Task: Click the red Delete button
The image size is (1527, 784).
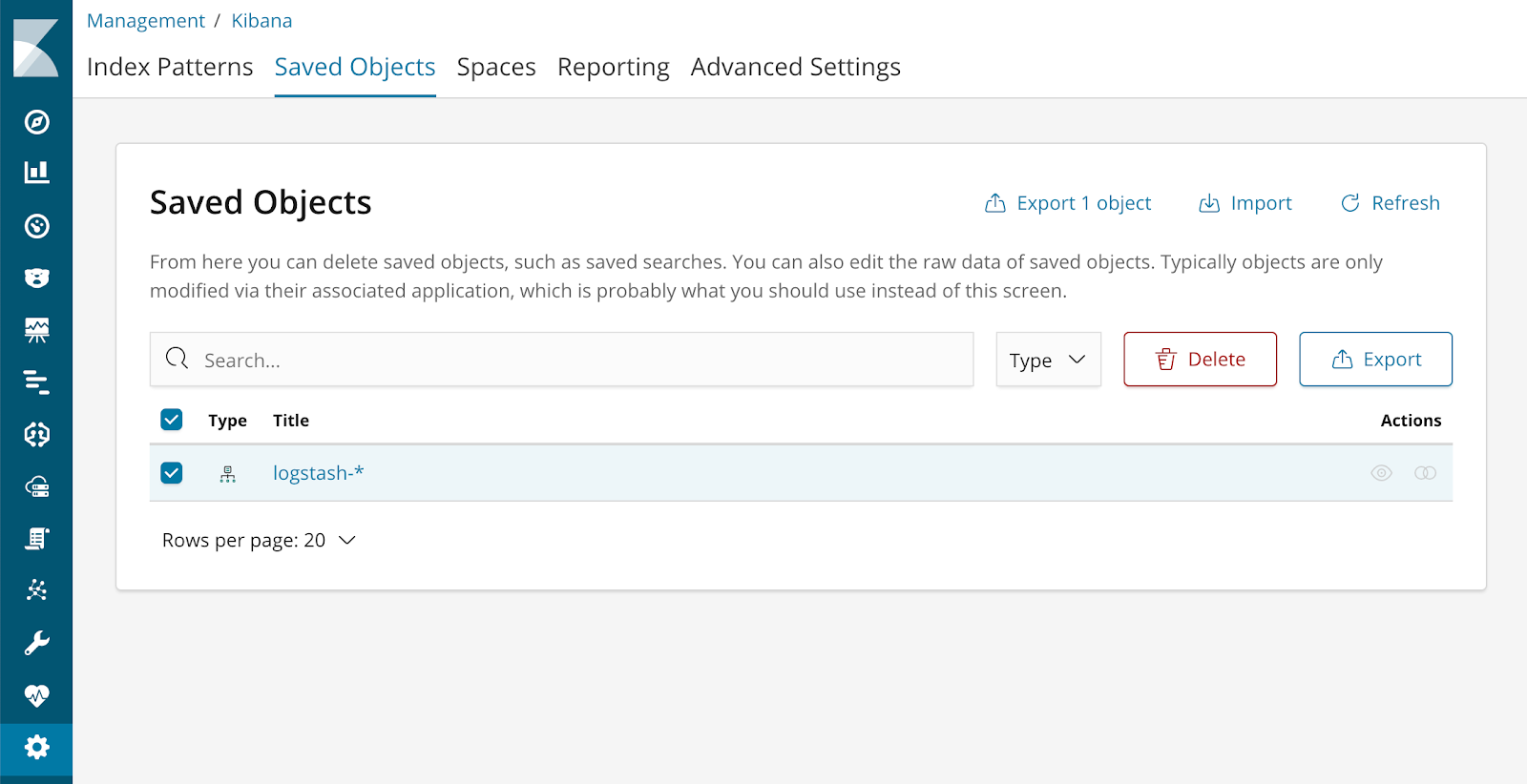Action: coord(1200,360)
